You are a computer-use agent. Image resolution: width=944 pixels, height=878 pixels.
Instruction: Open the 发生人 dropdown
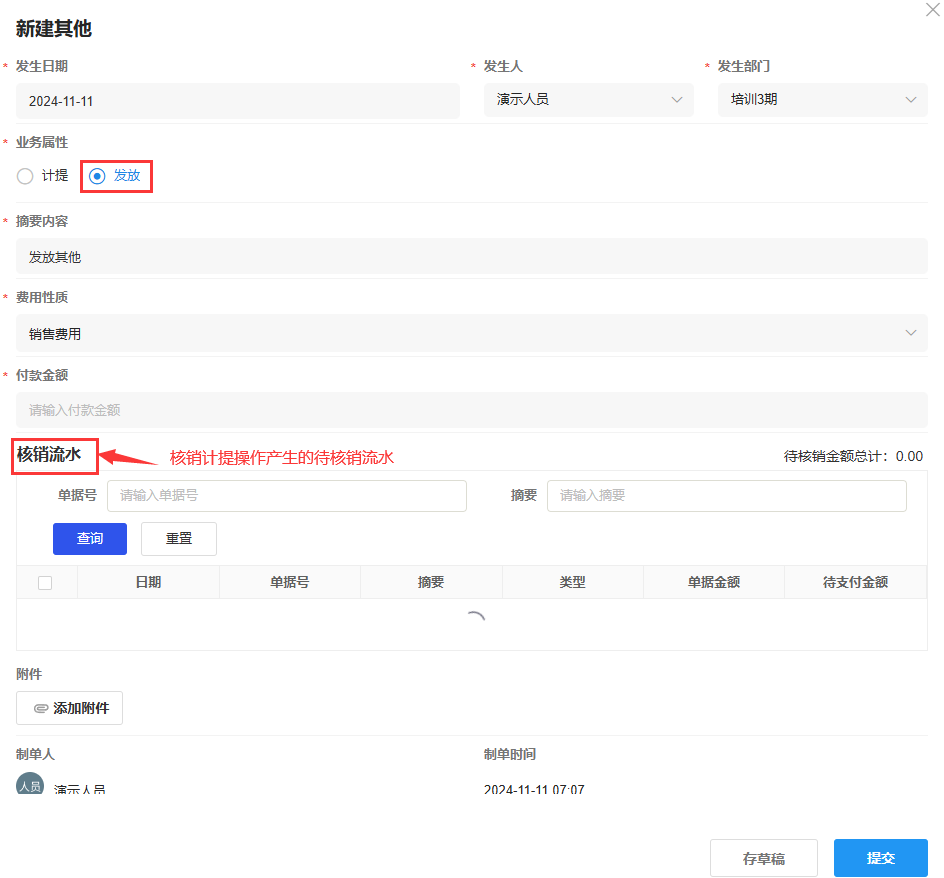click(588, 100)
